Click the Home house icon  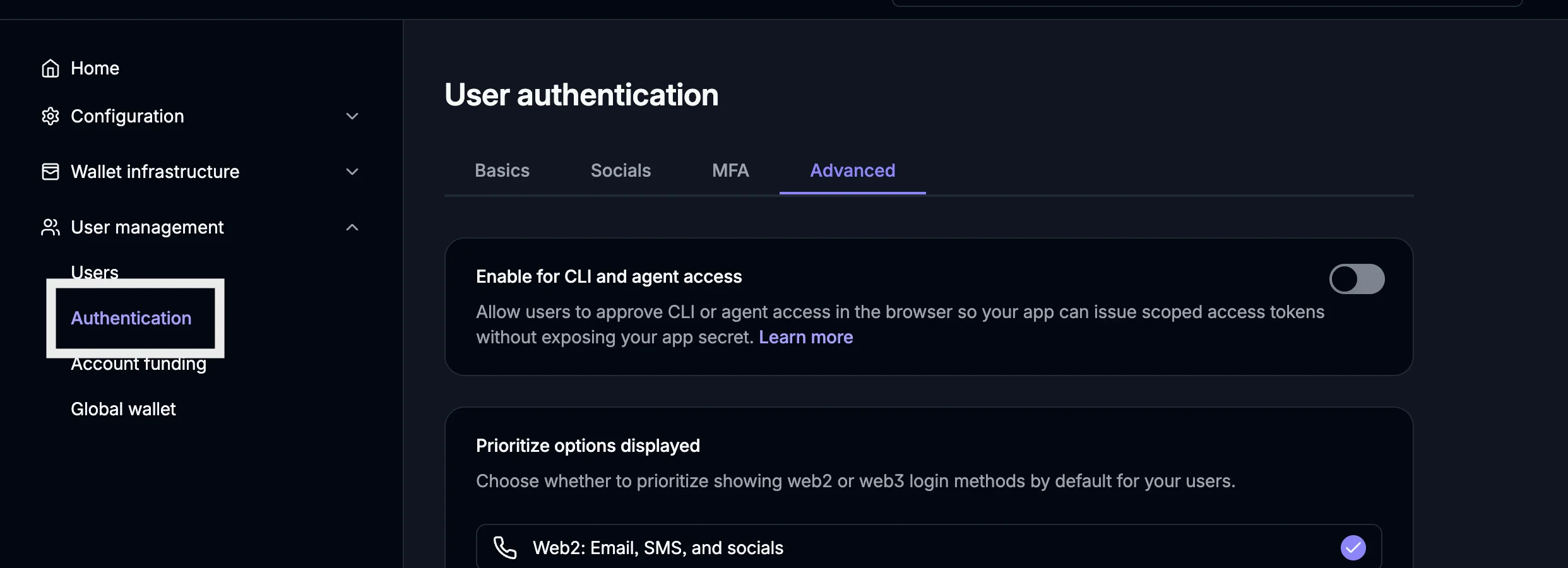(x=50, y=68)
